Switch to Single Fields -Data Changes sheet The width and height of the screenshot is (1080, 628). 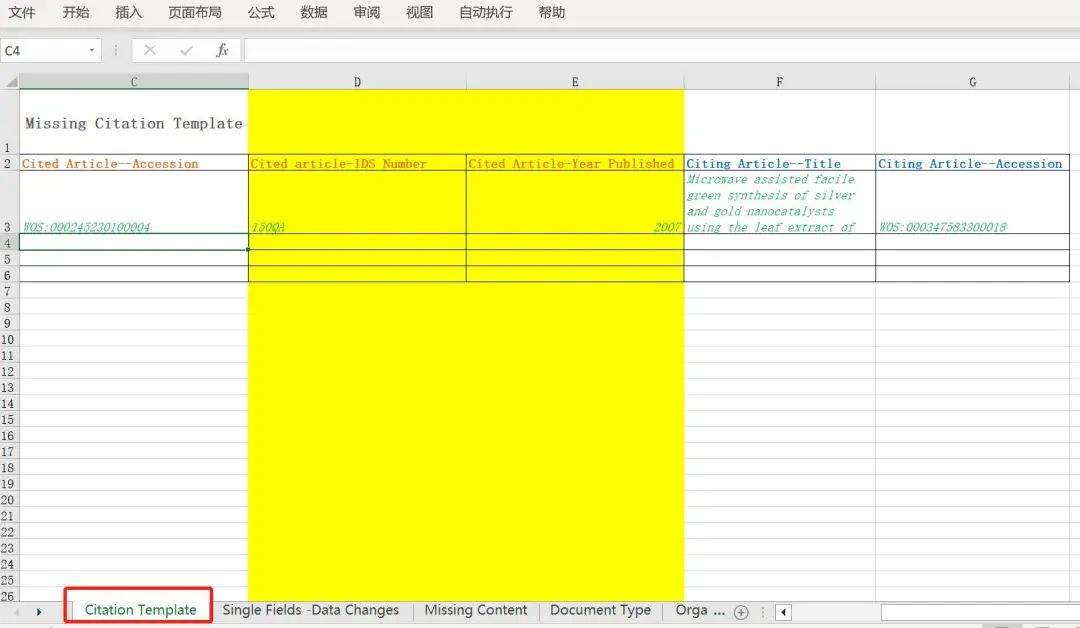click(310, 610)
